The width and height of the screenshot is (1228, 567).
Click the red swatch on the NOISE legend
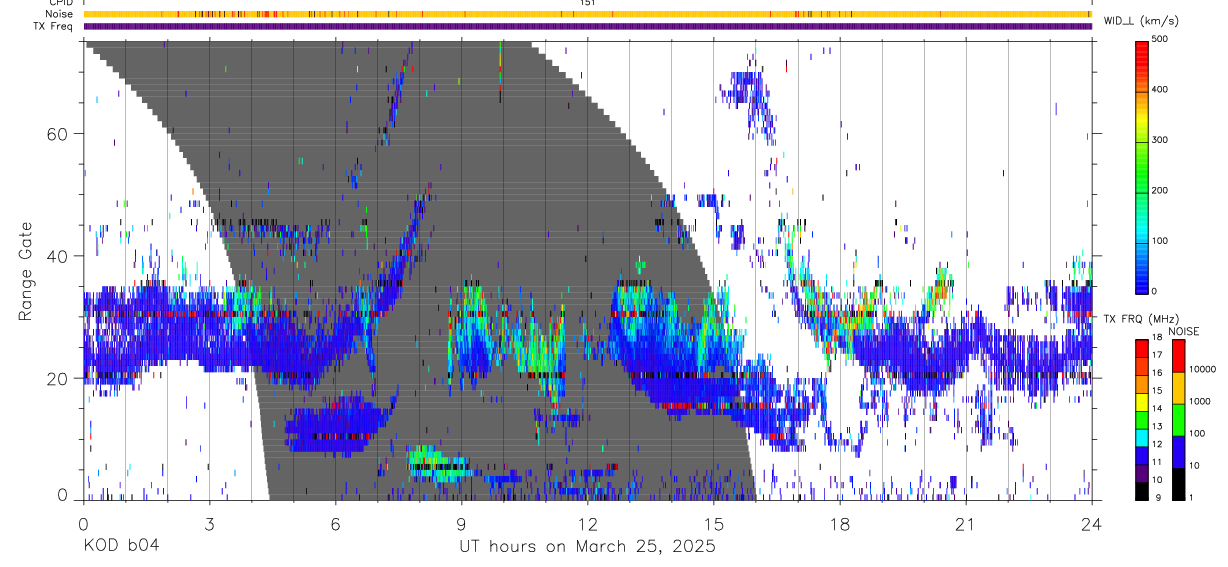click(x=1178, y=355)
